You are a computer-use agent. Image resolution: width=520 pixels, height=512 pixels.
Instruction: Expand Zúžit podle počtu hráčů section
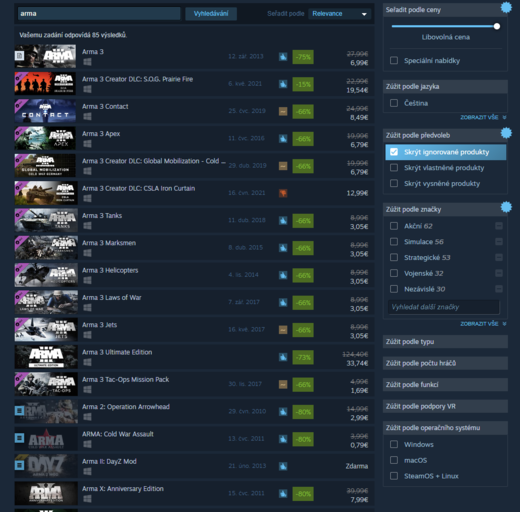pyautogui.click(x=445, y=363)
